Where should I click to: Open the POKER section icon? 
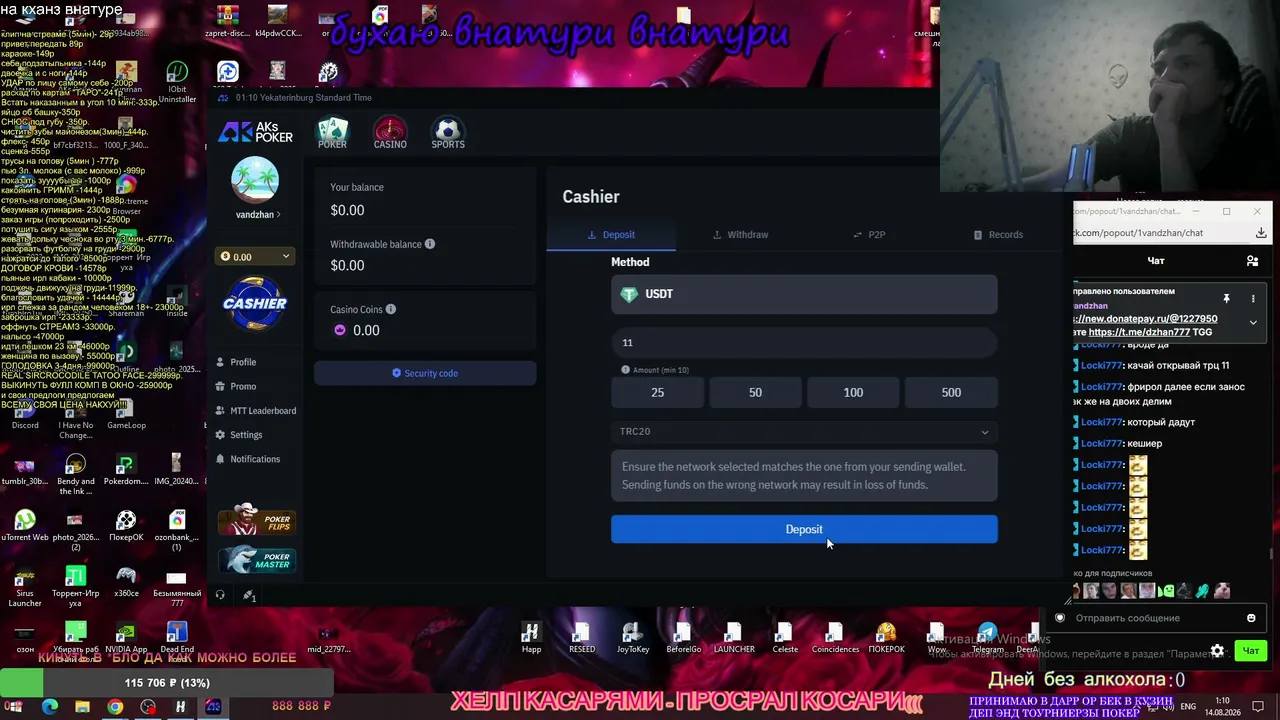point(332,134)
